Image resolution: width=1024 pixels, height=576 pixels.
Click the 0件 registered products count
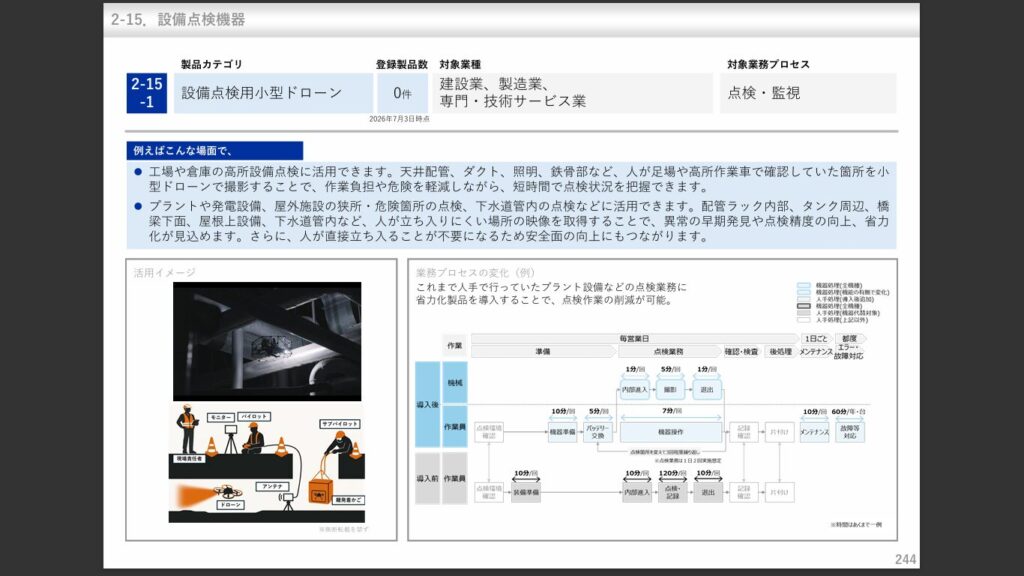tap(402, 93)
